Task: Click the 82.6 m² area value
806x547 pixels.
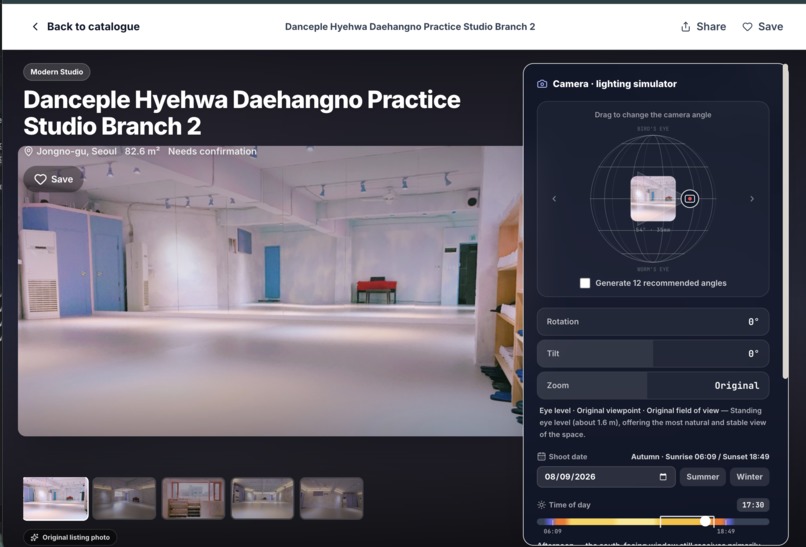Action: tap(142, 151)
